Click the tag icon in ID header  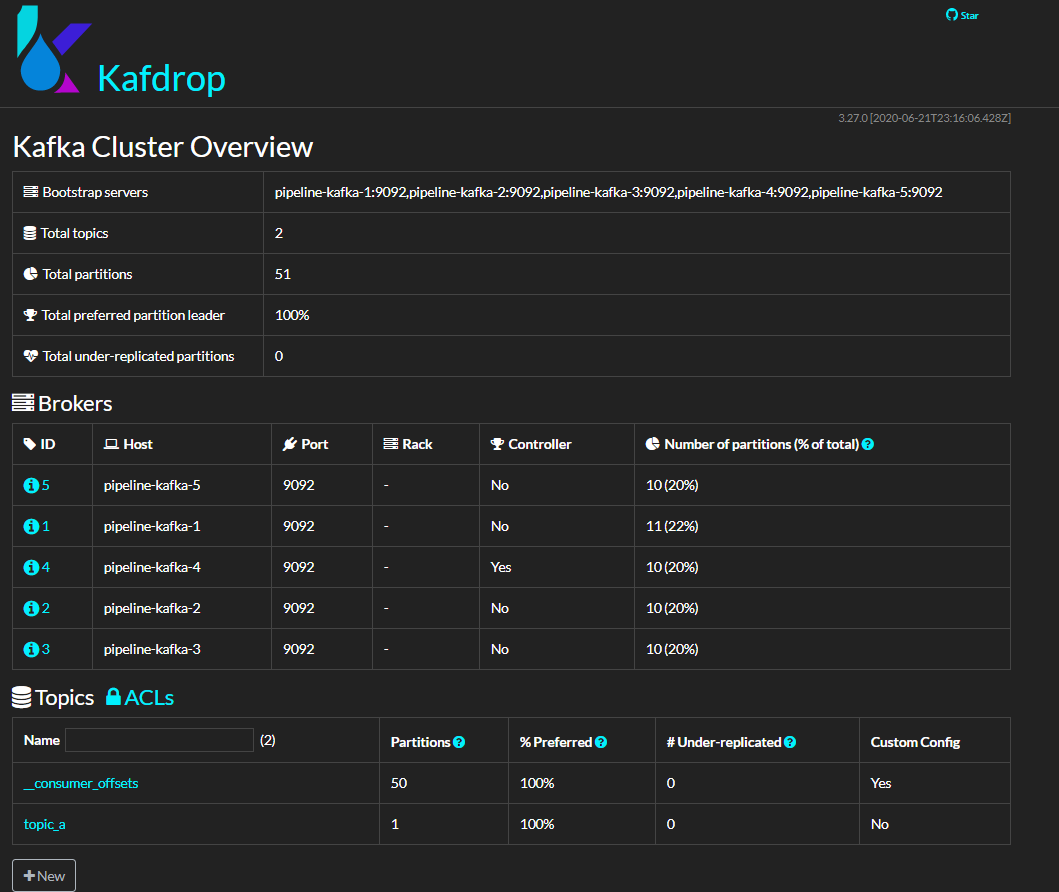(30, 444)
